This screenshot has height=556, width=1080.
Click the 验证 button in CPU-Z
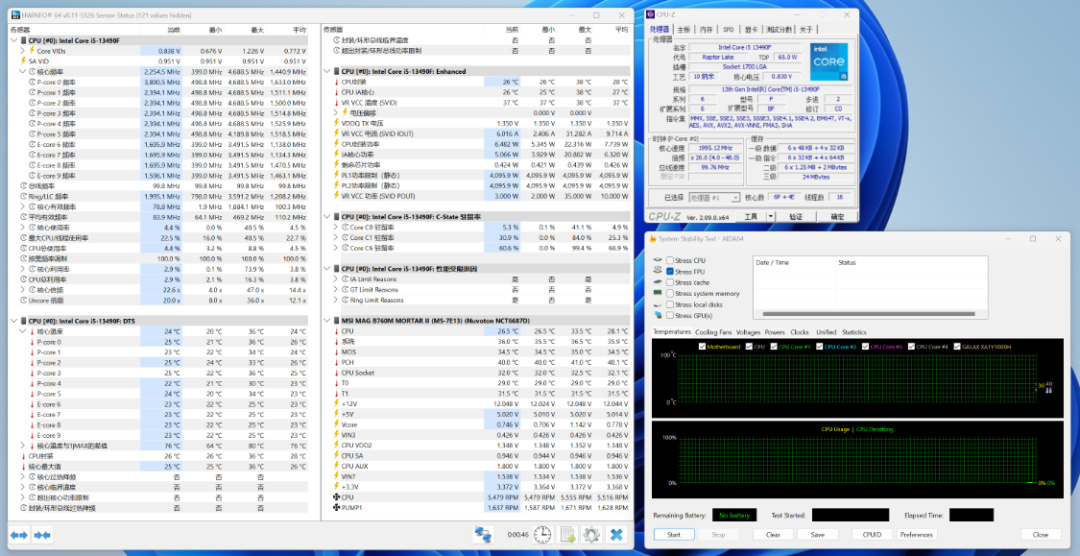796,216
